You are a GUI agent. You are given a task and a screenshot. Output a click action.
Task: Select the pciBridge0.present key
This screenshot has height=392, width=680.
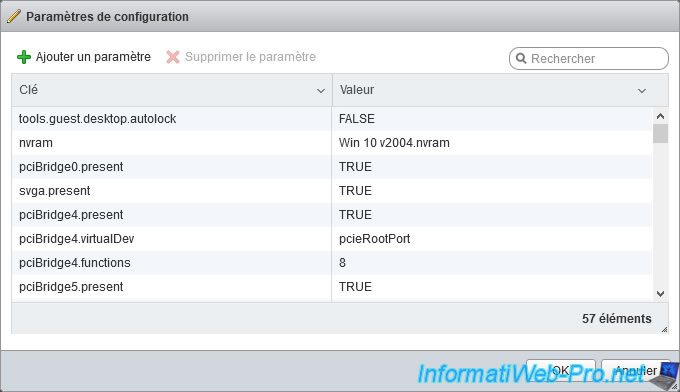71,167
